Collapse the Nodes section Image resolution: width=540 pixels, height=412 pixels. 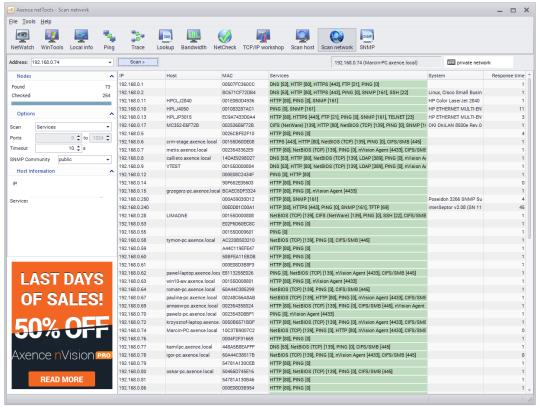(111, 76)
